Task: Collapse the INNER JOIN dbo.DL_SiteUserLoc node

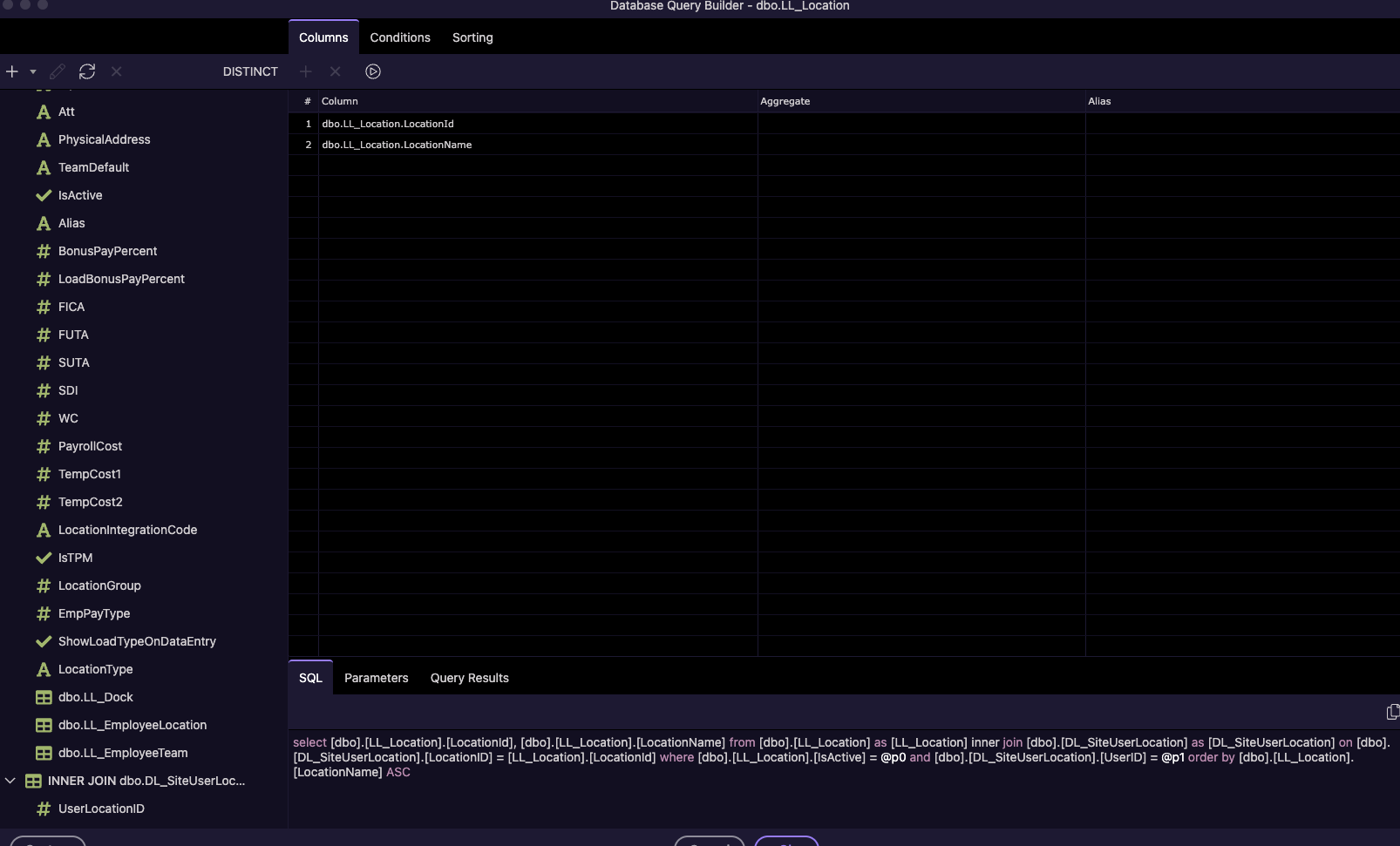Action: click(10, 781)
